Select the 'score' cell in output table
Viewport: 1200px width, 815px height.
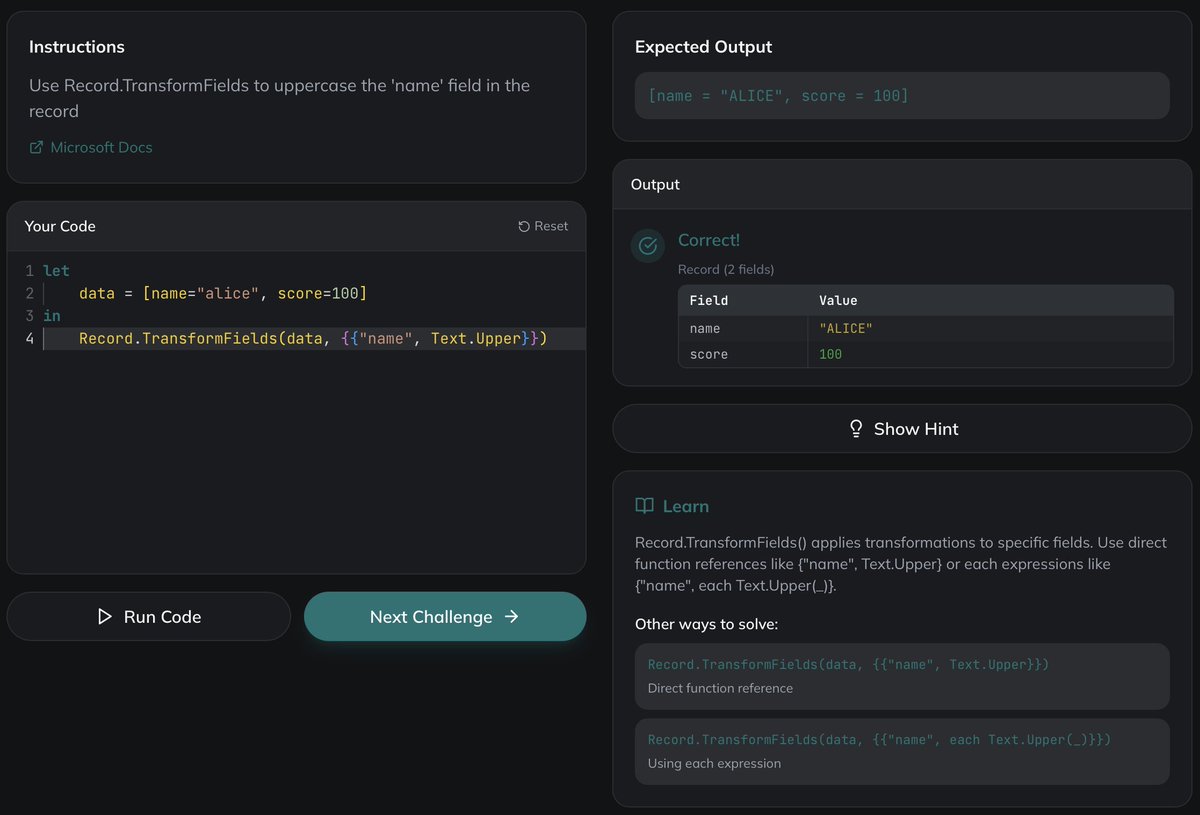[743, 354]
